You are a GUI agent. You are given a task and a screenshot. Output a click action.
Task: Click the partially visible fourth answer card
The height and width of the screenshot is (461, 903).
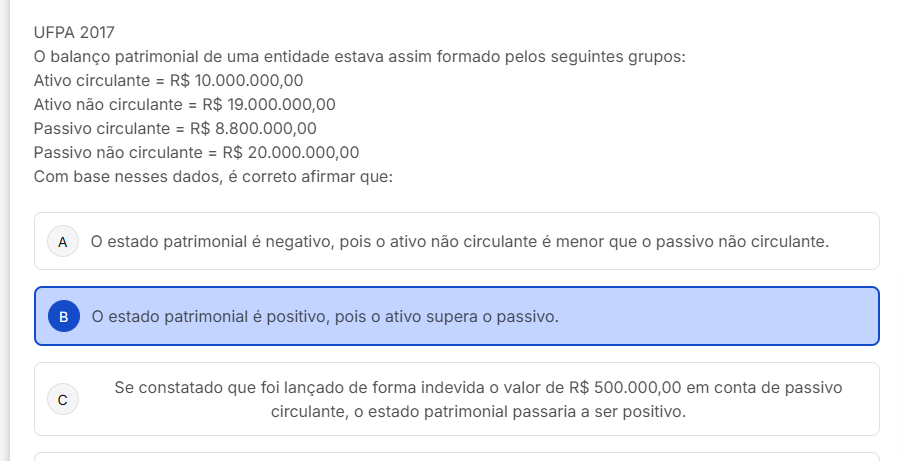[x=456, y=457]
